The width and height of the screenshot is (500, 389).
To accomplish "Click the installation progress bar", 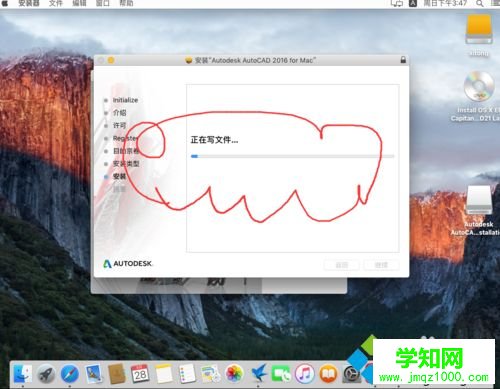I will pos(292,156).
